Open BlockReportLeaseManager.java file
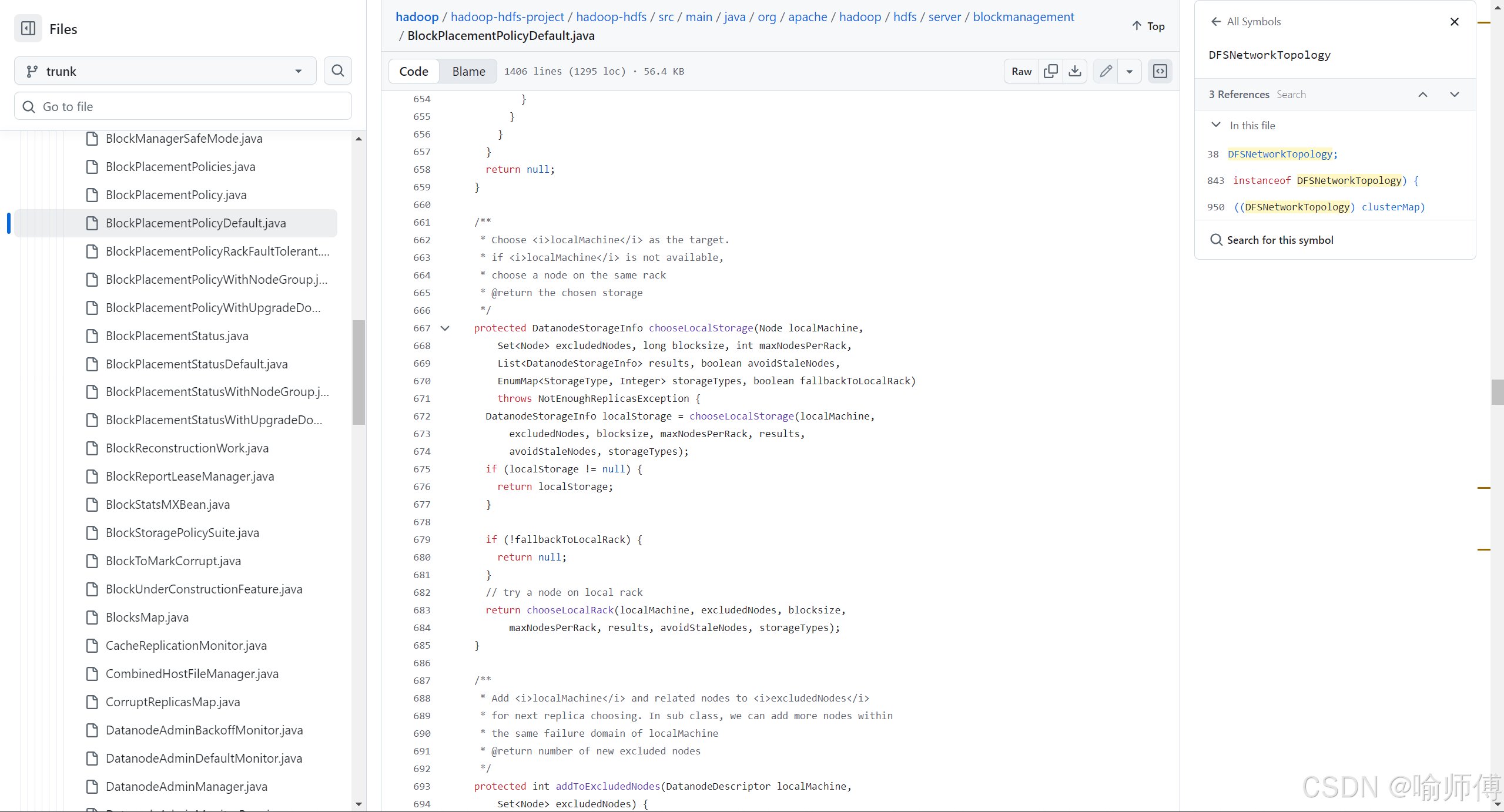The width and height of the screenshot is (1504, 812). (x=190, y=477)
